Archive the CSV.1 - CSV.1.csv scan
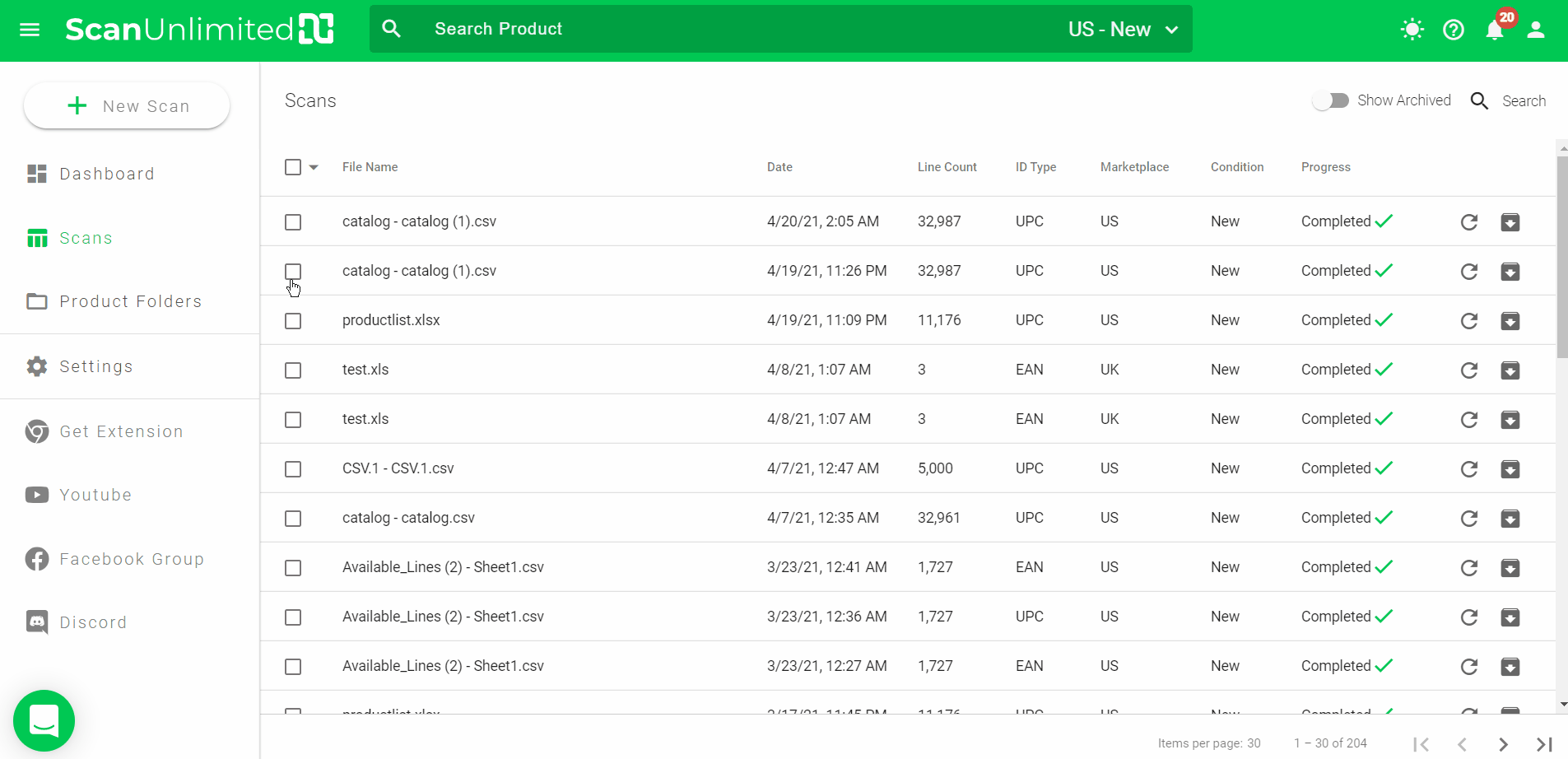This screenshot has height=759, width=1568. coord(1510,469)
